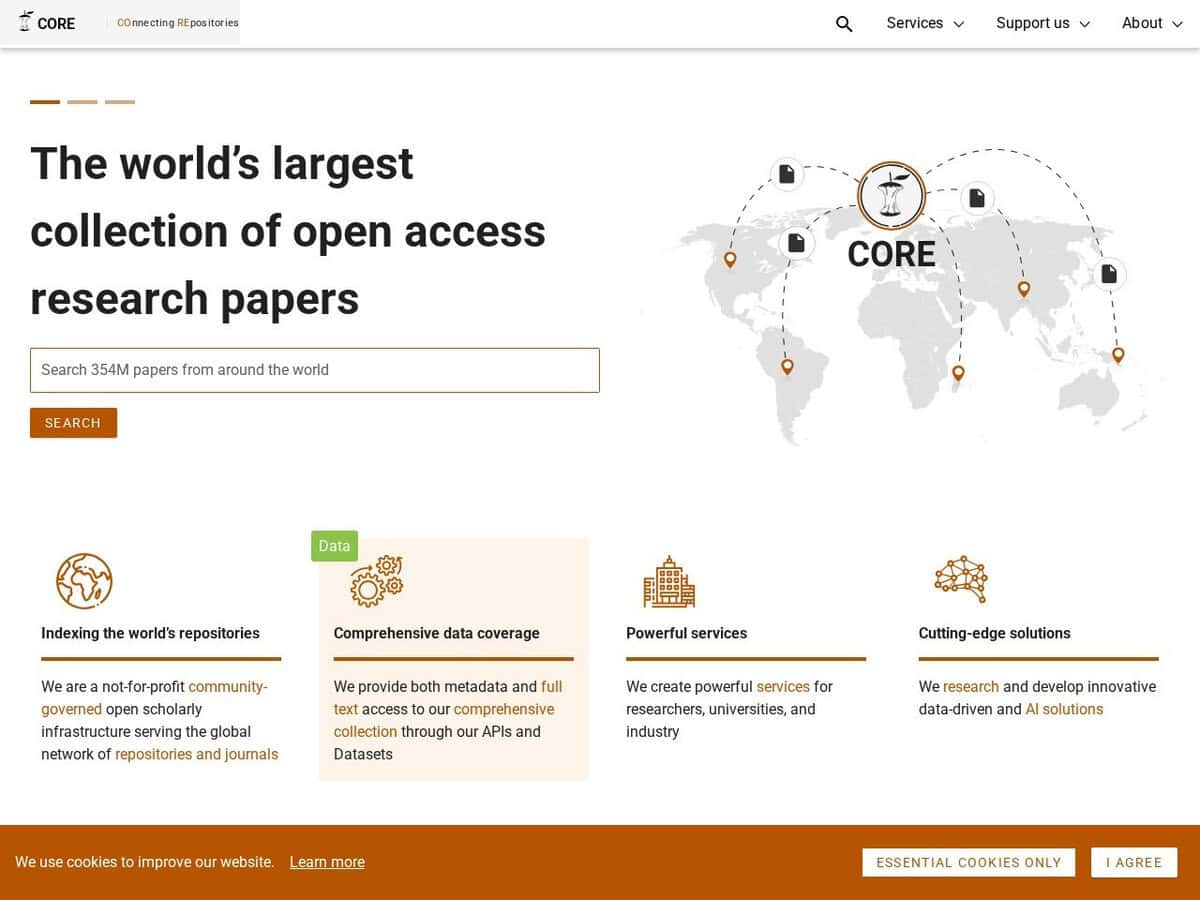The image size is (1200, 900).
Task: Click the map pin in Asia
Action: point(1024,289)
